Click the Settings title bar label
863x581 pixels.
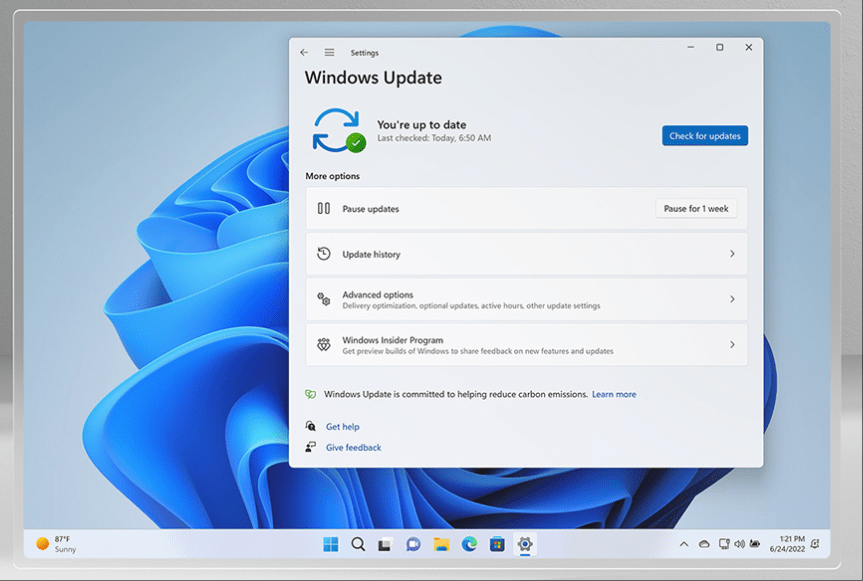(x=364, y=53)
